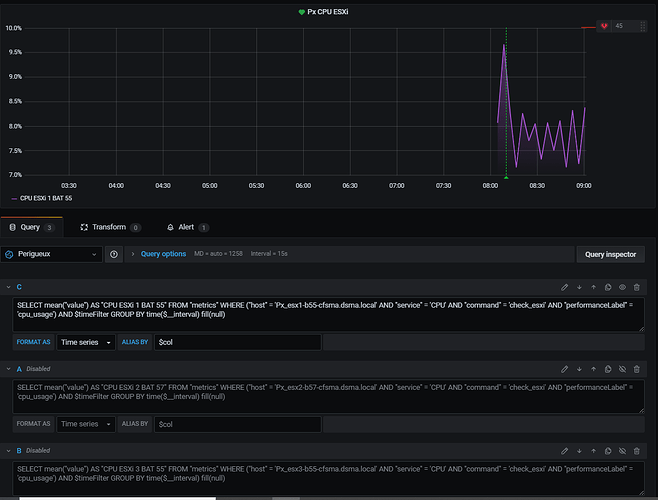Image resolution: width=658 pixels, height=500 pixels.
Task: Collapse query C row chevron
Action: [x=8, y=287]
